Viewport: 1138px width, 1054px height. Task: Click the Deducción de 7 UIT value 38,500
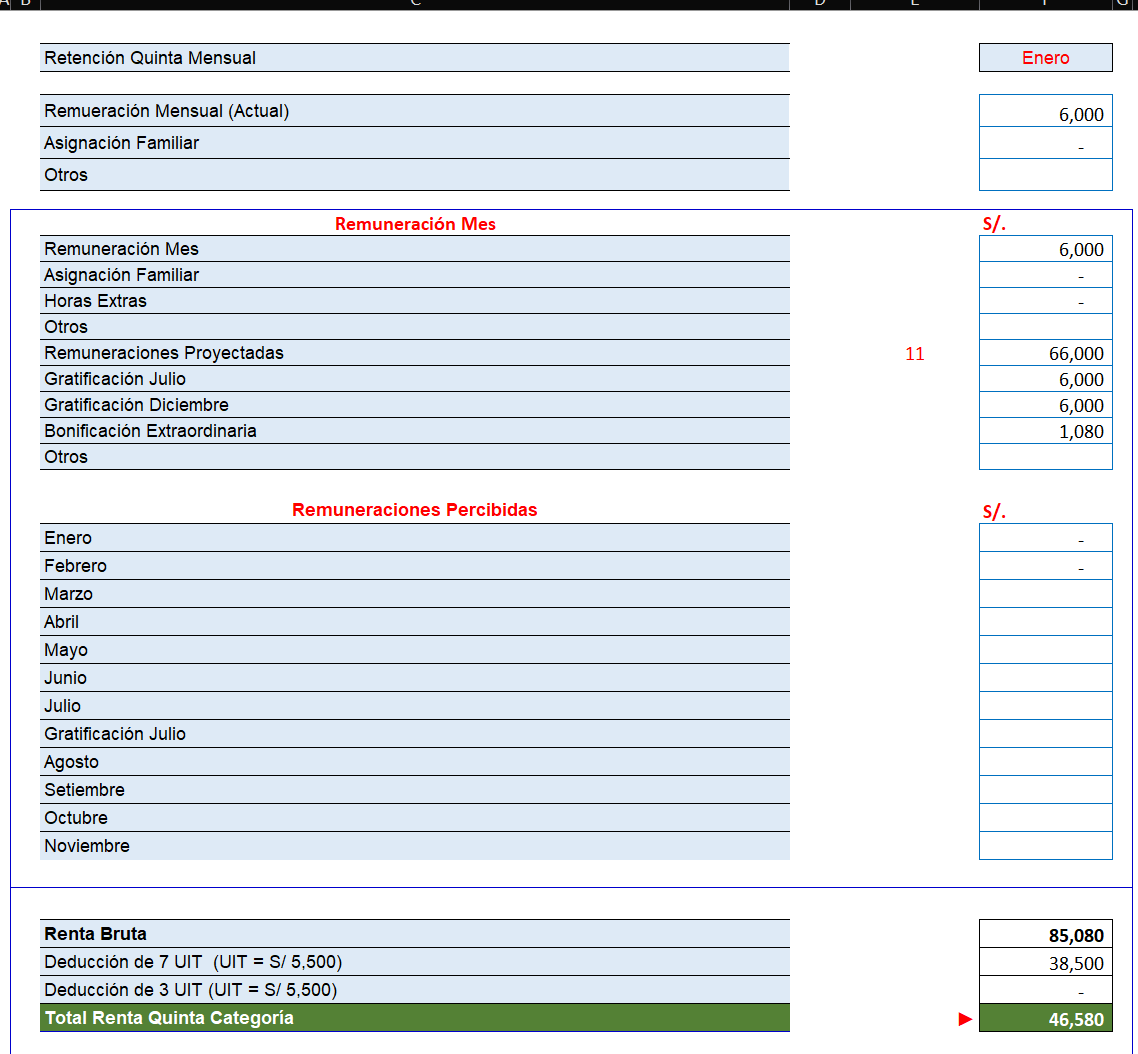point(1045,963)
